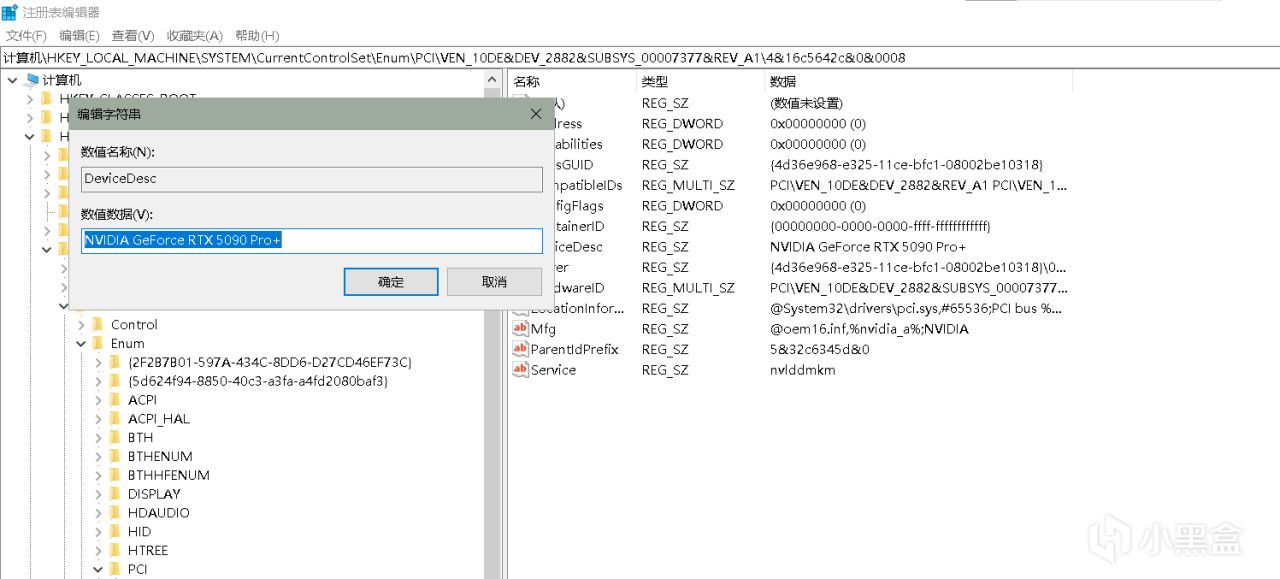Click data value NVIDIA GeForce RTX 5090 Pro+ in list
This screenshot has height=579, width=1280.
(x=868, y=247)
